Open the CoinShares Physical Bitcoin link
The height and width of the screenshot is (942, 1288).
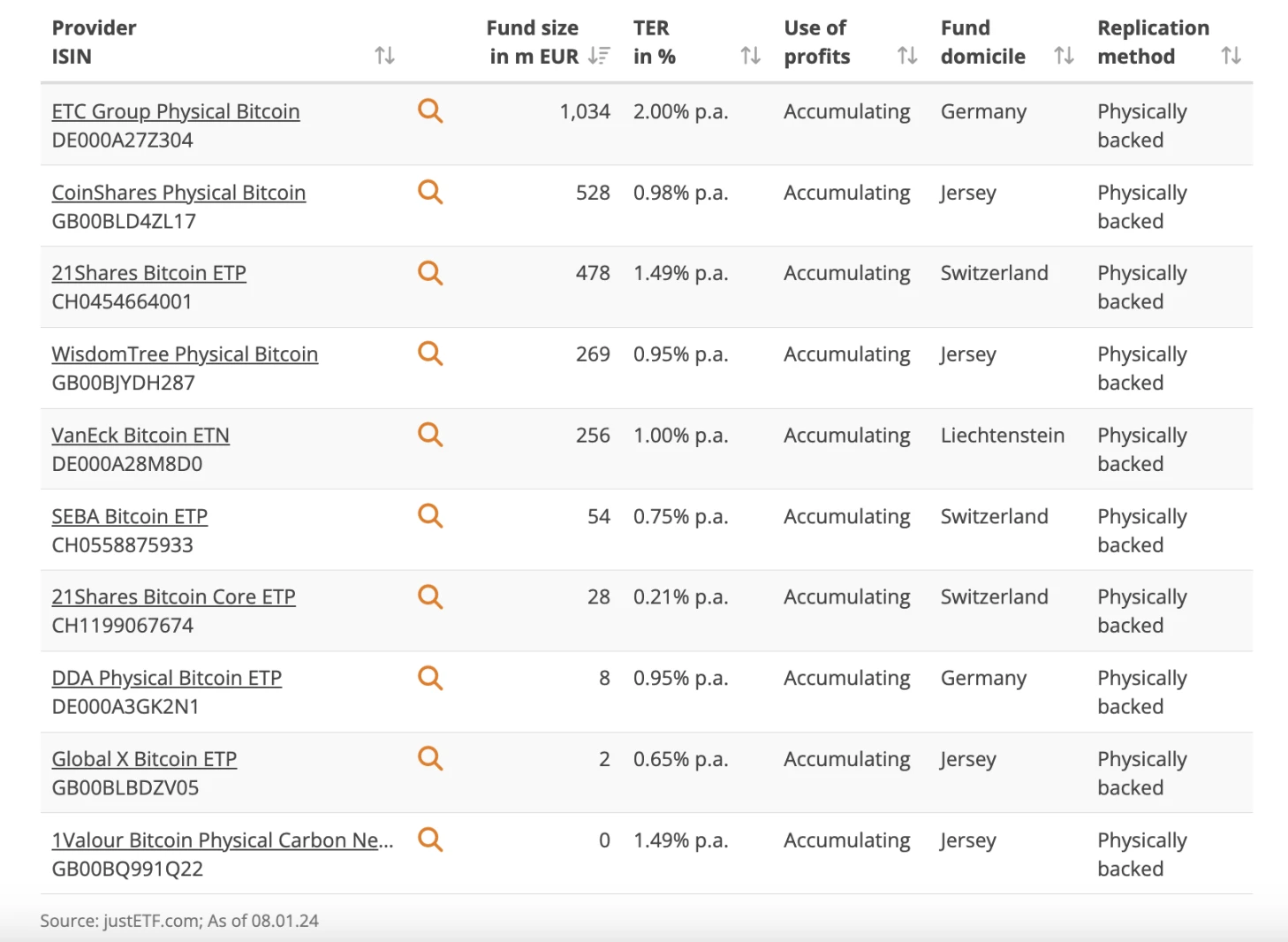tap(178, 192)
